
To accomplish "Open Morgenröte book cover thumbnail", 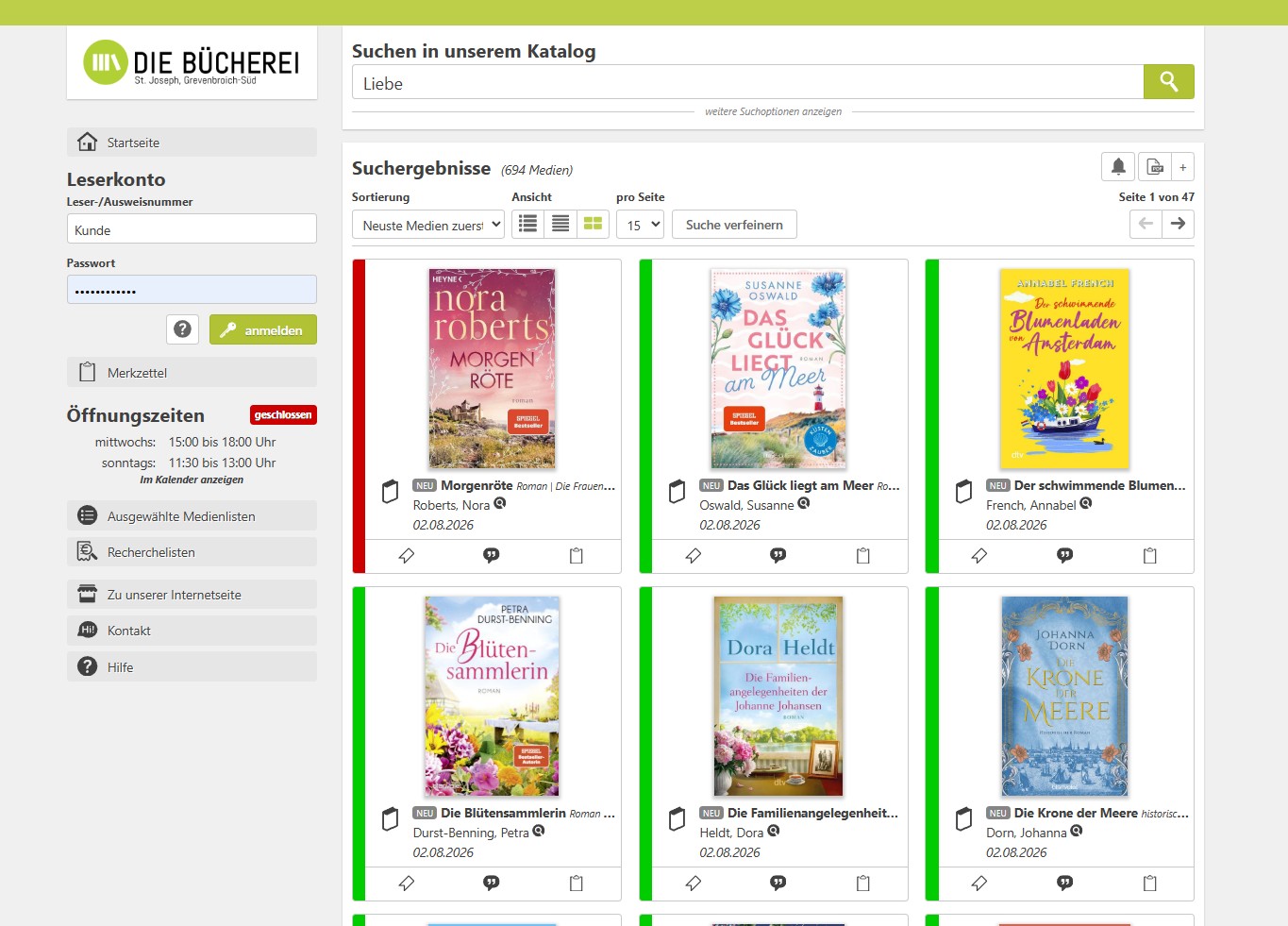I will [x=492, y=368].
